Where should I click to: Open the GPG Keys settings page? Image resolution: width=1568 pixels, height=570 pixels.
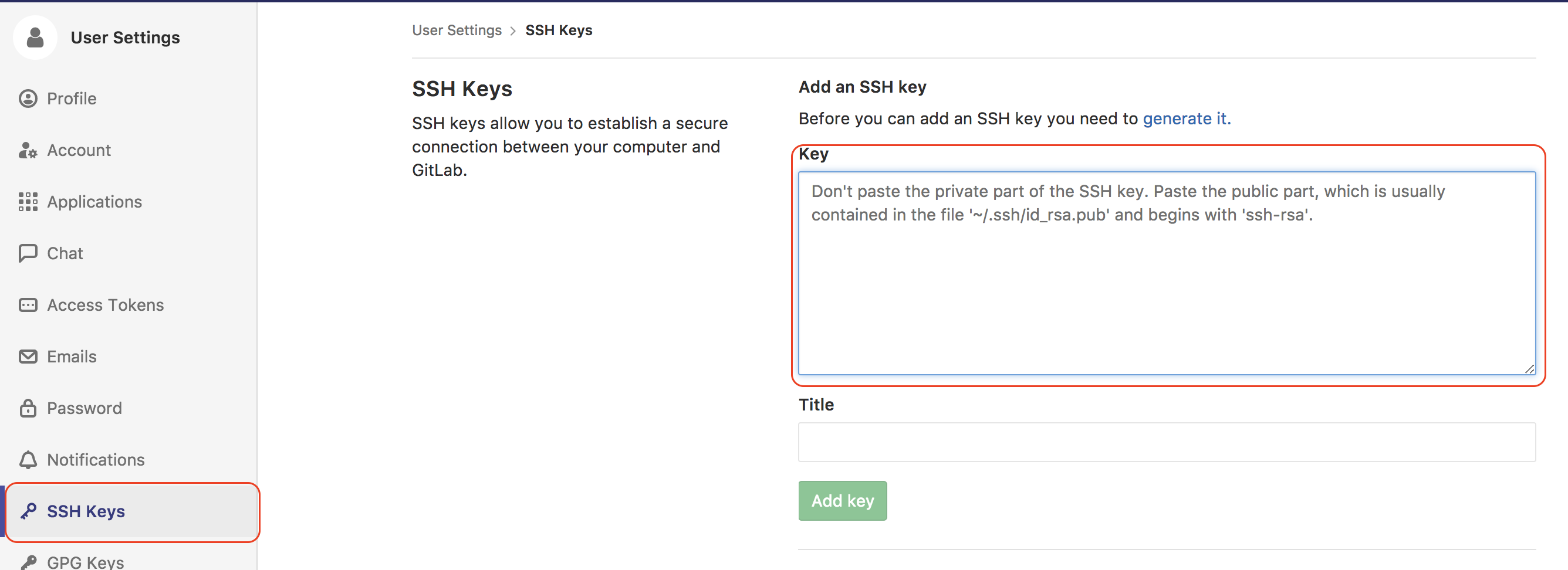tap(85, 562)
